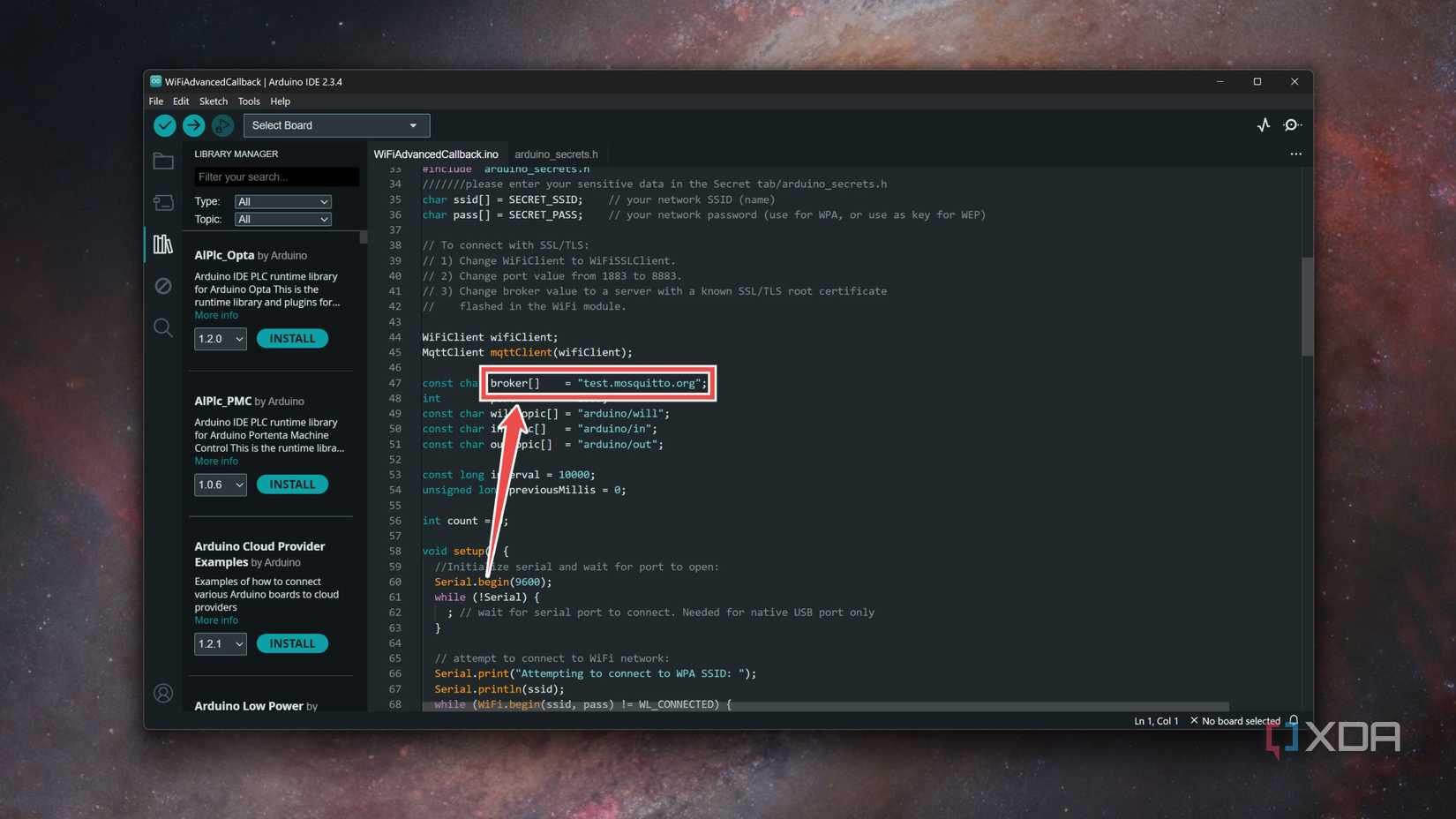Screen dimensions: 1456x819
Task: Click More info under Arduino Cloud Provider Examples
Action: click(215, 620)
